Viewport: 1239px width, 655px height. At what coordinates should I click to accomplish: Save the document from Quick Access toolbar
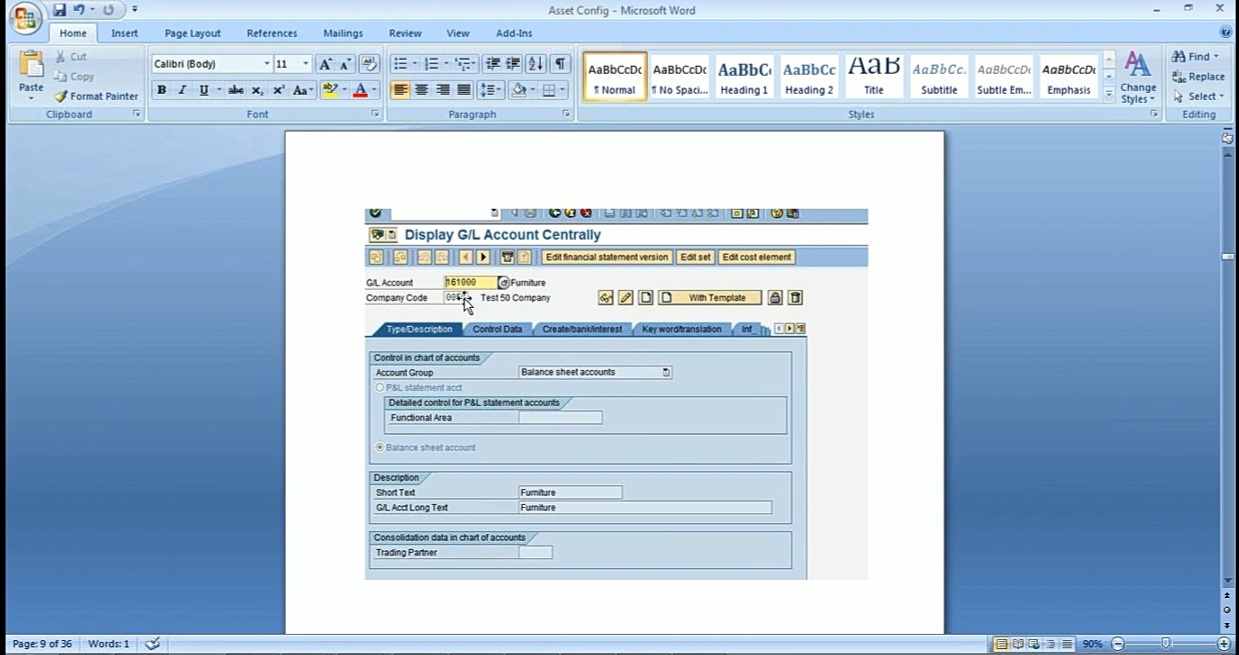pyautogui.click(x=59, y=10)
